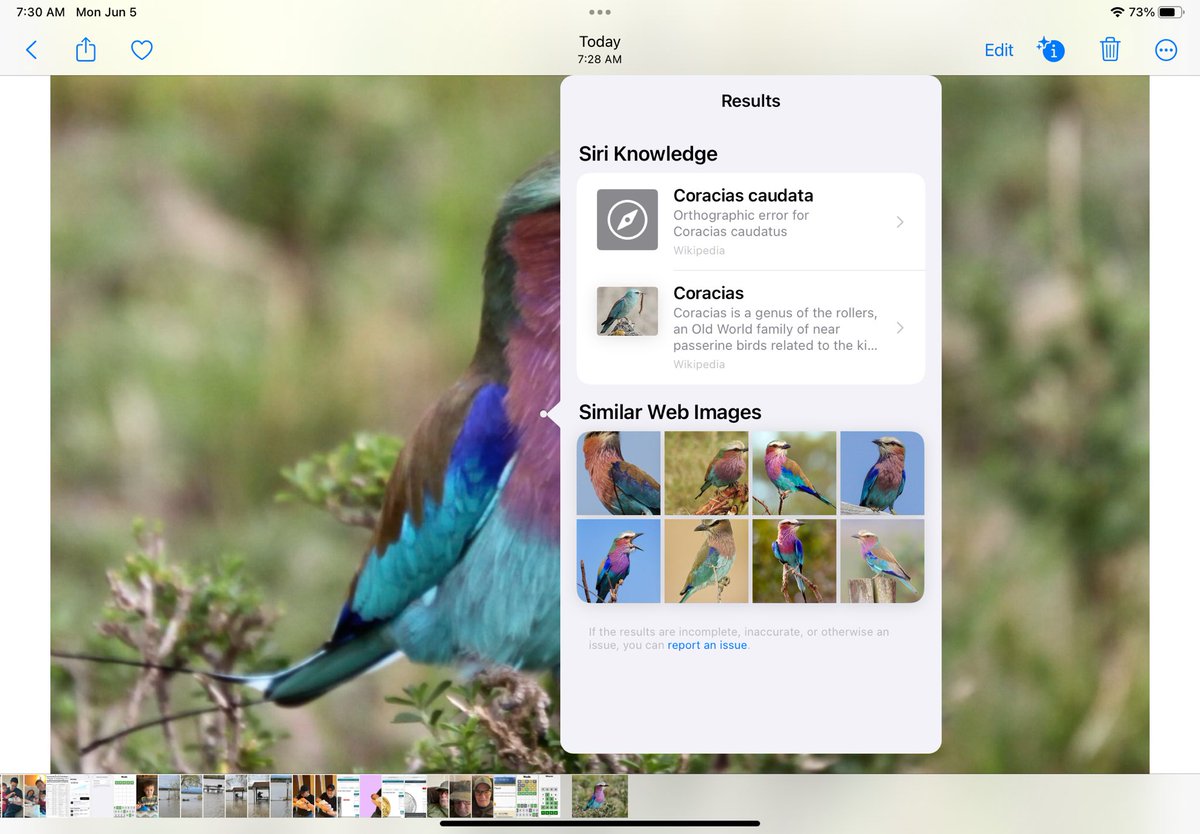The width and height of the screenshot is (1200, 834).
Task: Tap the Wikipedia source label under the genus description
Action: click(x=699, y=365)
